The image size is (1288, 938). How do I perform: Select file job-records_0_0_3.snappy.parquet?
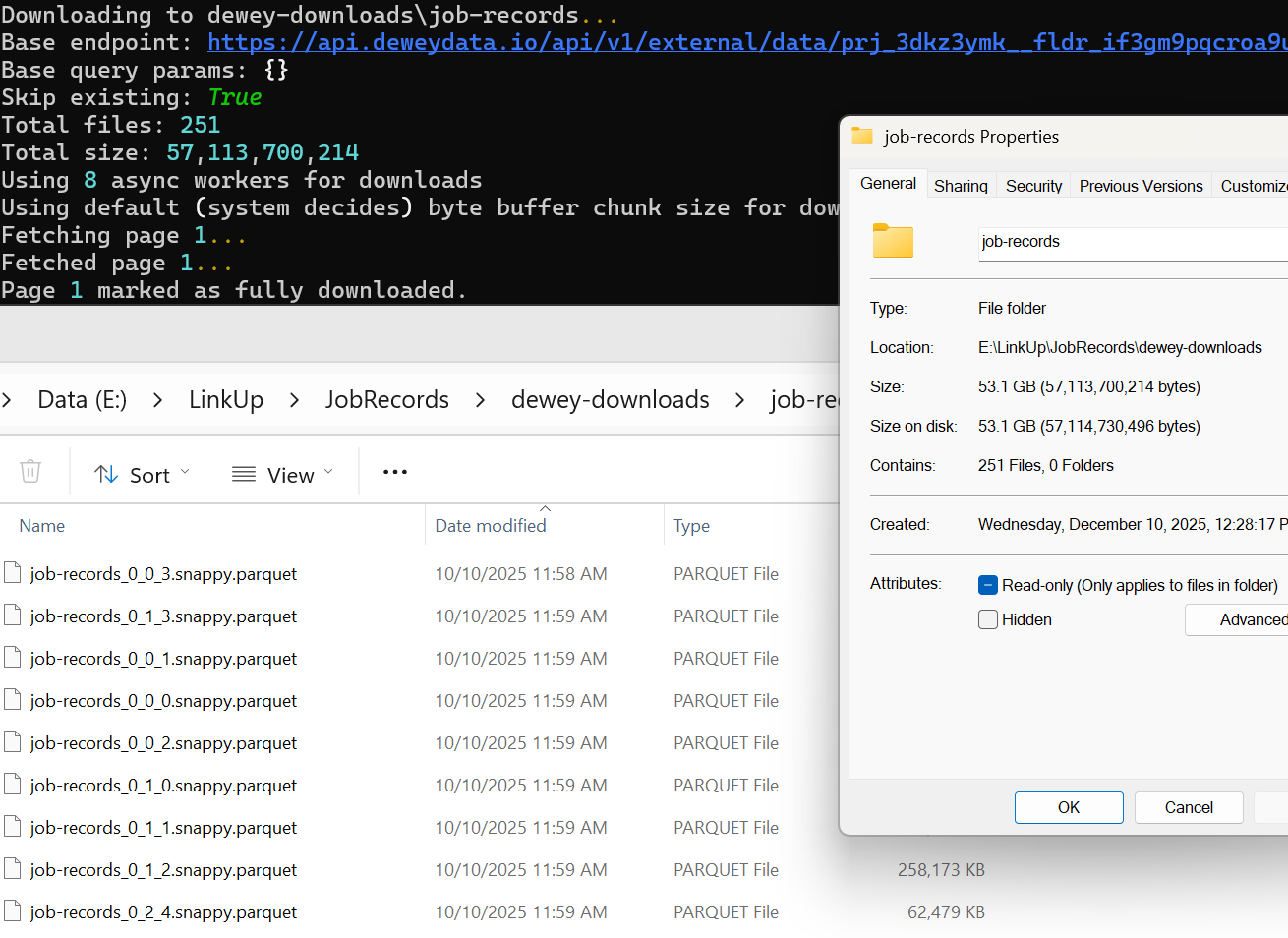163,574
